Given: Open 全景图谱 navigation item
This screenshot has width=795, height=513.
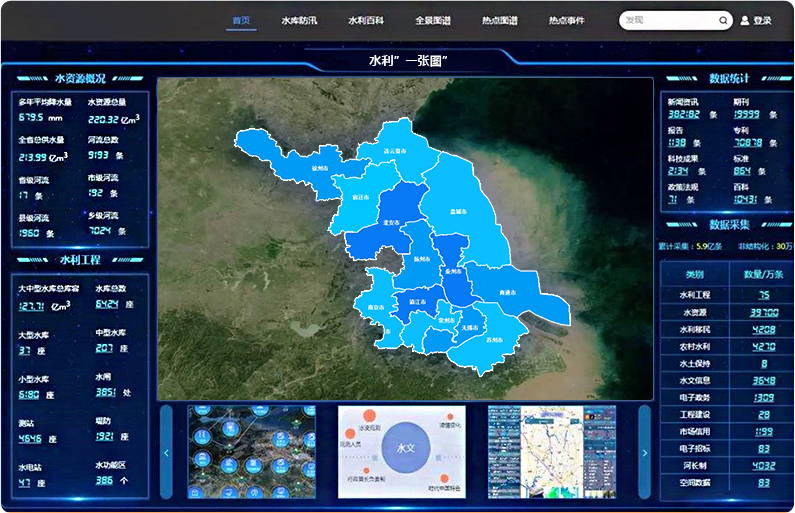Looking at the screenshot, I should click(432, 20).
